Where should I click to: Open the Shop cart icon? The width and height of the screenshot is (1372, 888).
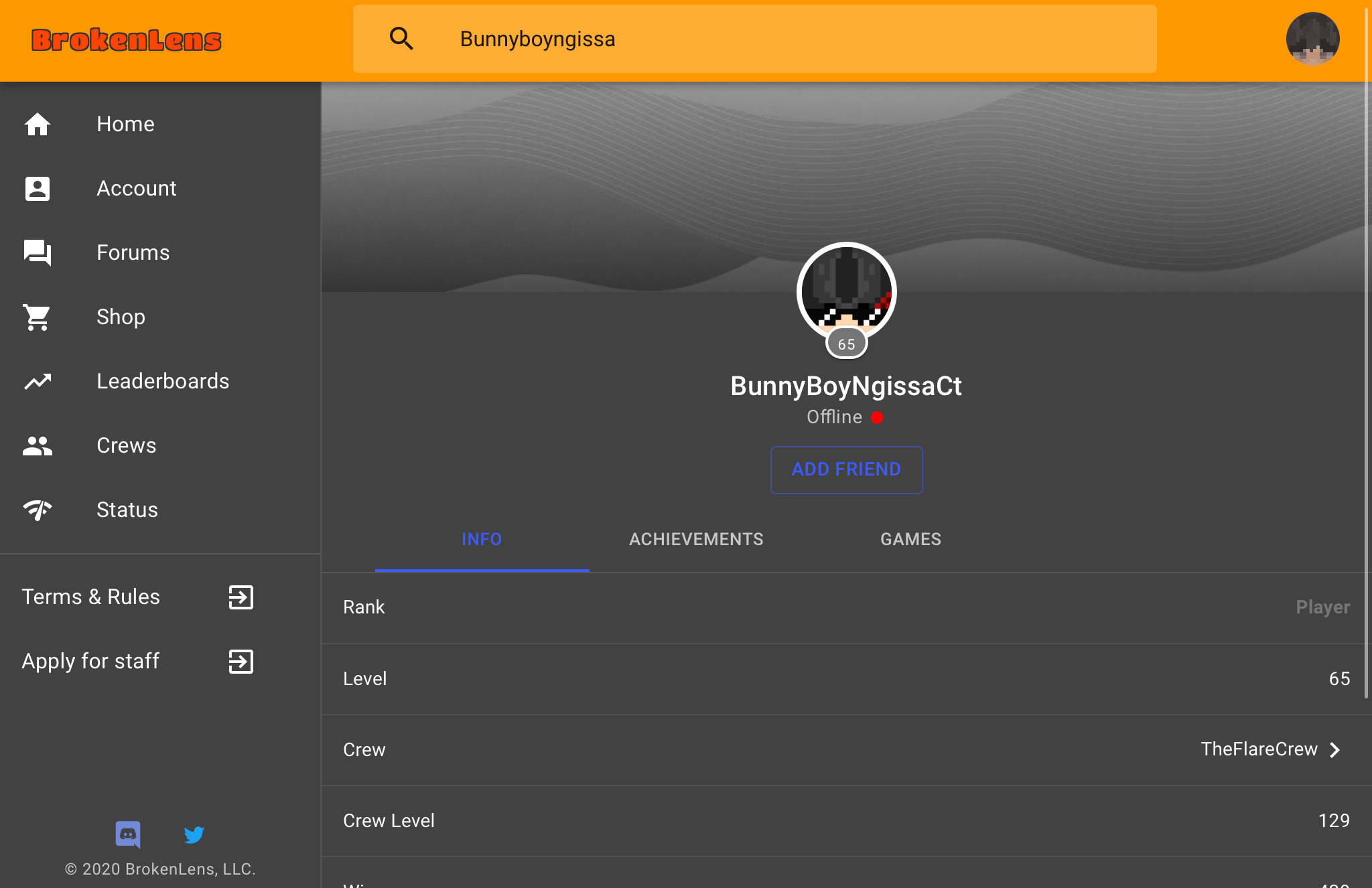coord(38,317)
